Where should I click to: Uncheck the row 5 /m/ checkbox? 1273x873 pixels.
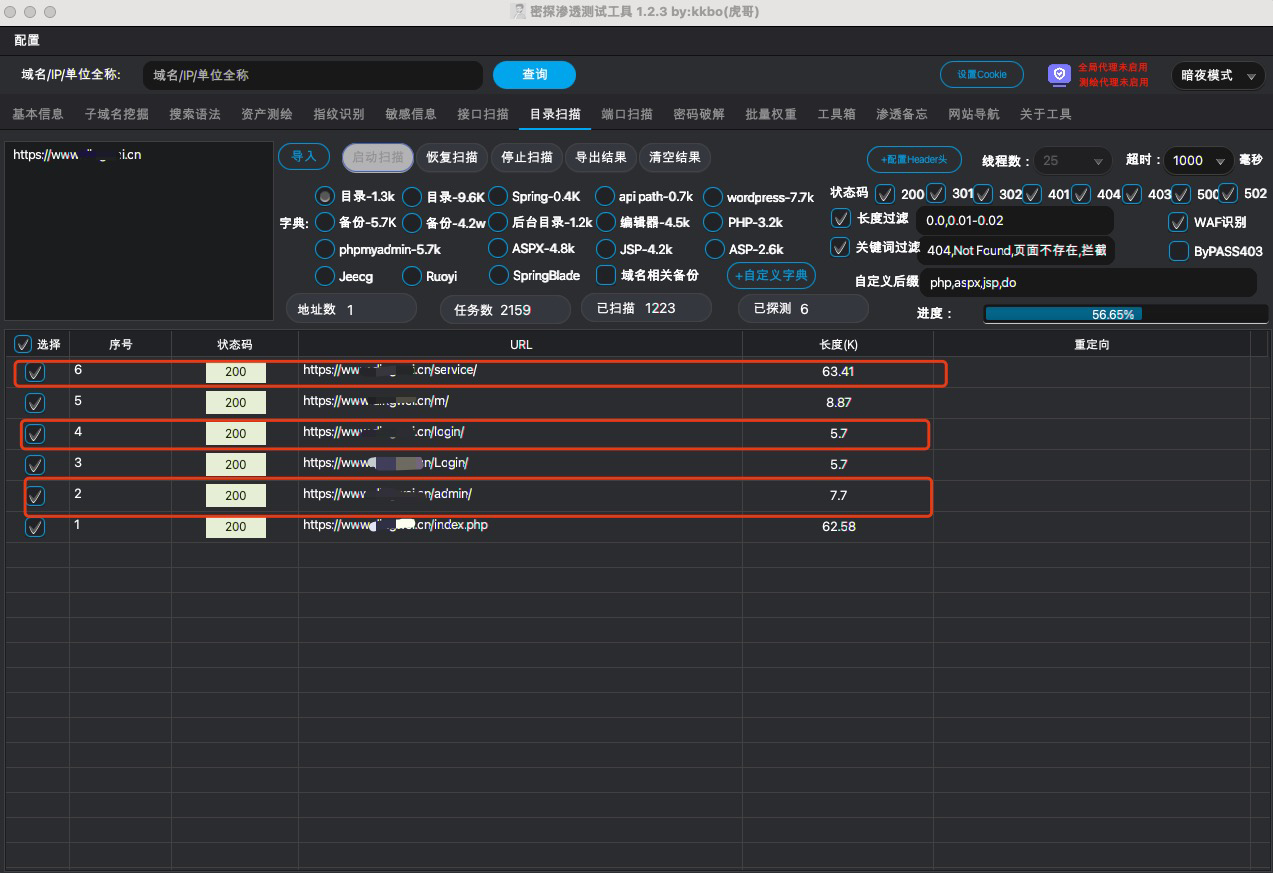tap(35, 403)
